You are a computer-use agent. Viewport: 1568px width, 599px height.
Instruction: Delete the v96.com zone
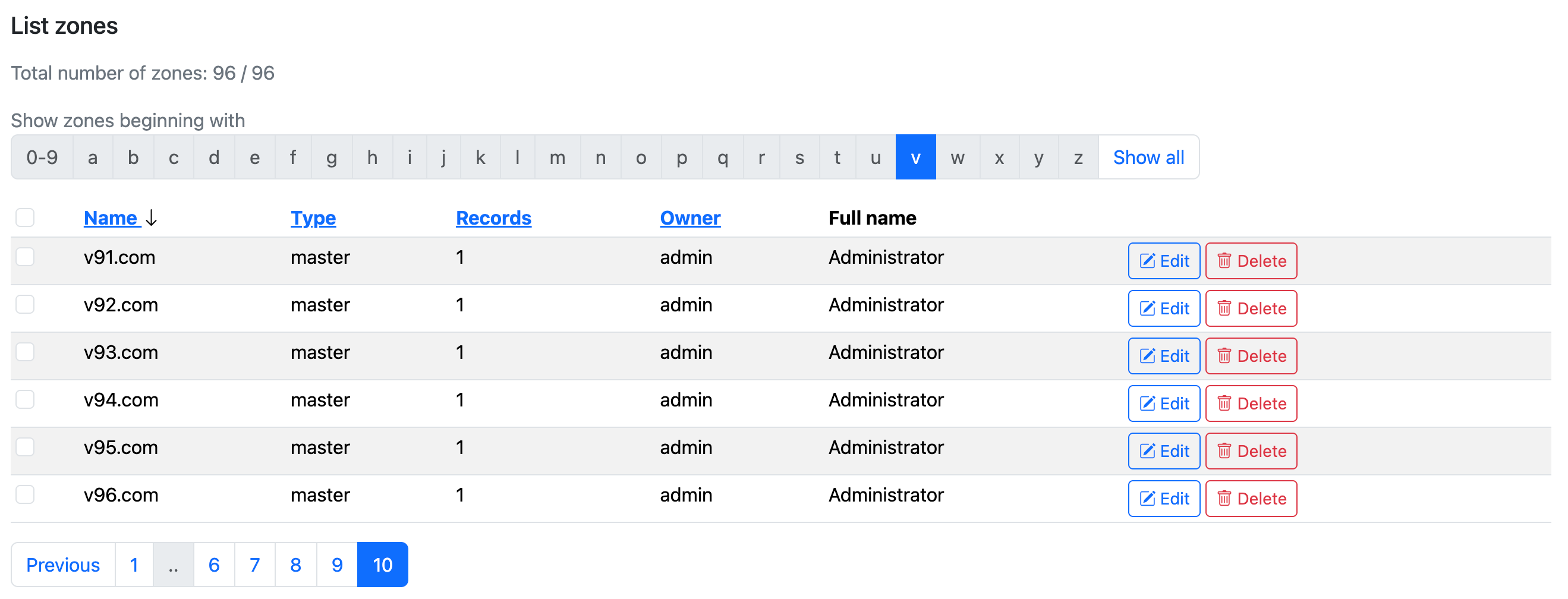1251,498
